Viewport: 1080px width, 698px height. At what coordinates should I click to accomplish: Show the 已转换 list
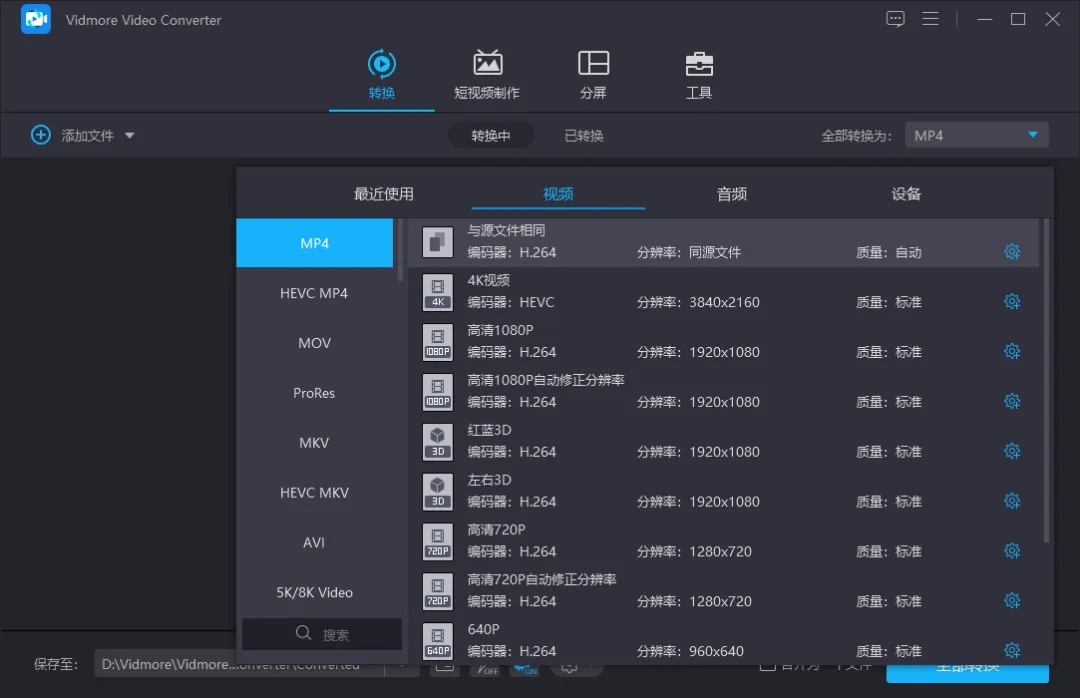(584, 136)
